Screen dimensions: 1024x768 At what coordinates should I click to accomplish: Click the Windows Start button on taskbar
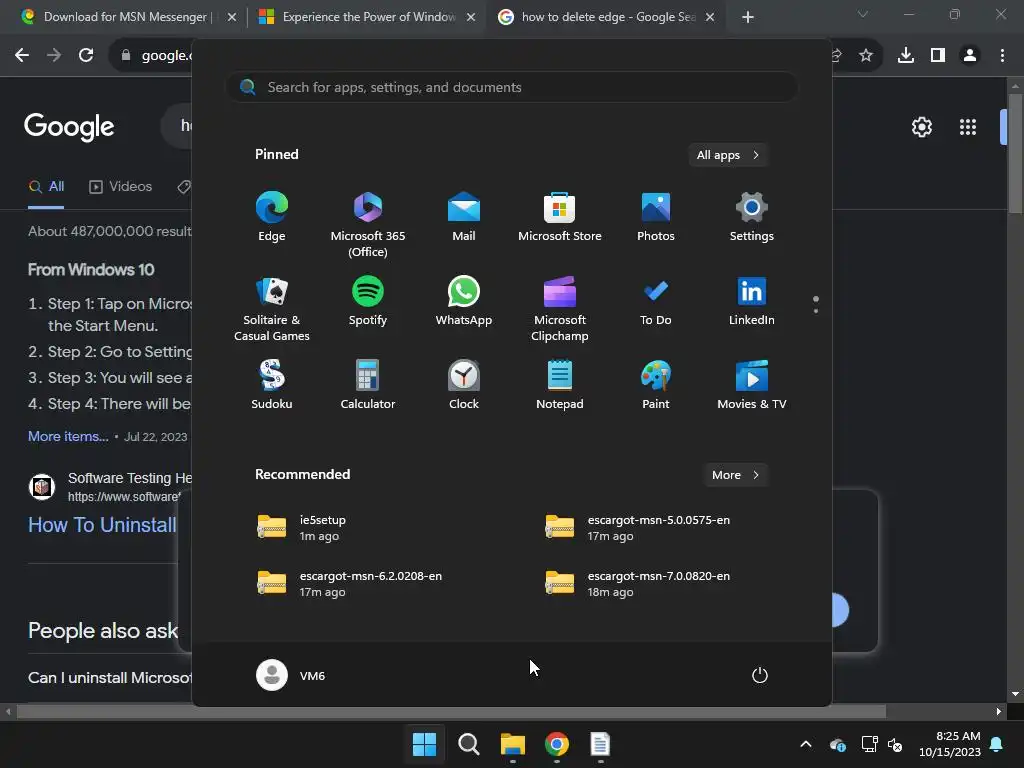click(x=424, y=744)
